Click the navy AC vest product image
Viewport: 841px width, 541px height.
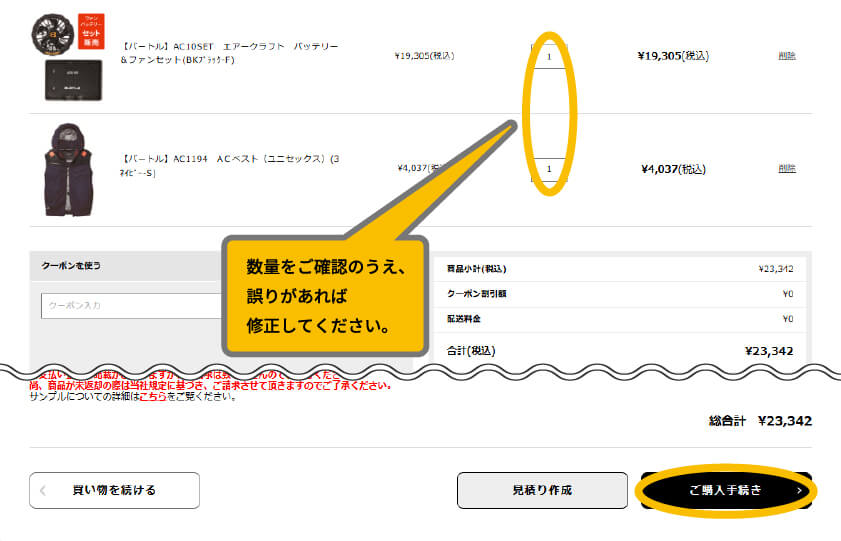[67, 169]
